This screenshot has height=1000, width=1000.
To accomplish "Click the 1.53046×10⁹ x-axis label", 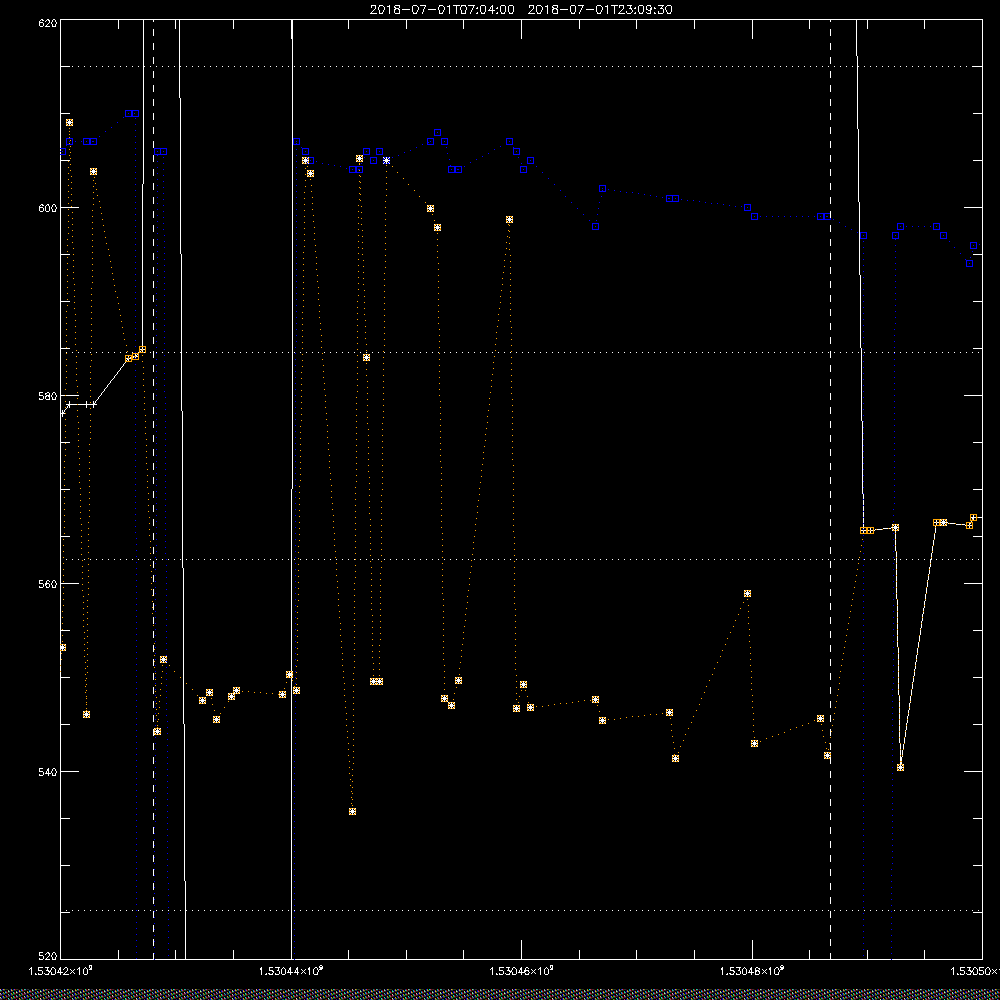I will (522, 971).
